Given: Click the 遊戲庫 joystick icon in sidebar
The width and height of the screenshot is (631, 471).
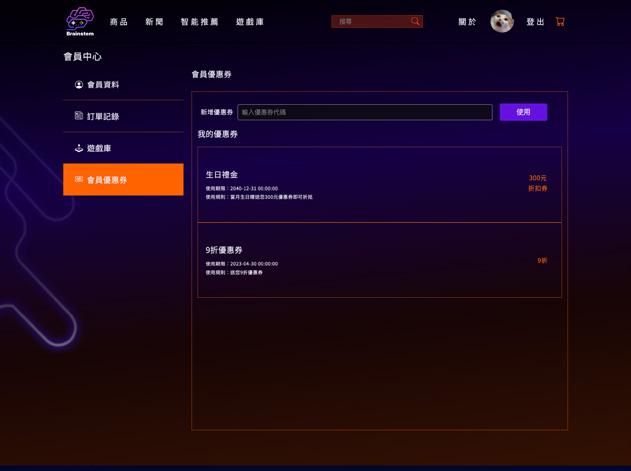Looking at the screenshot, I should click(x=79, y=148).
